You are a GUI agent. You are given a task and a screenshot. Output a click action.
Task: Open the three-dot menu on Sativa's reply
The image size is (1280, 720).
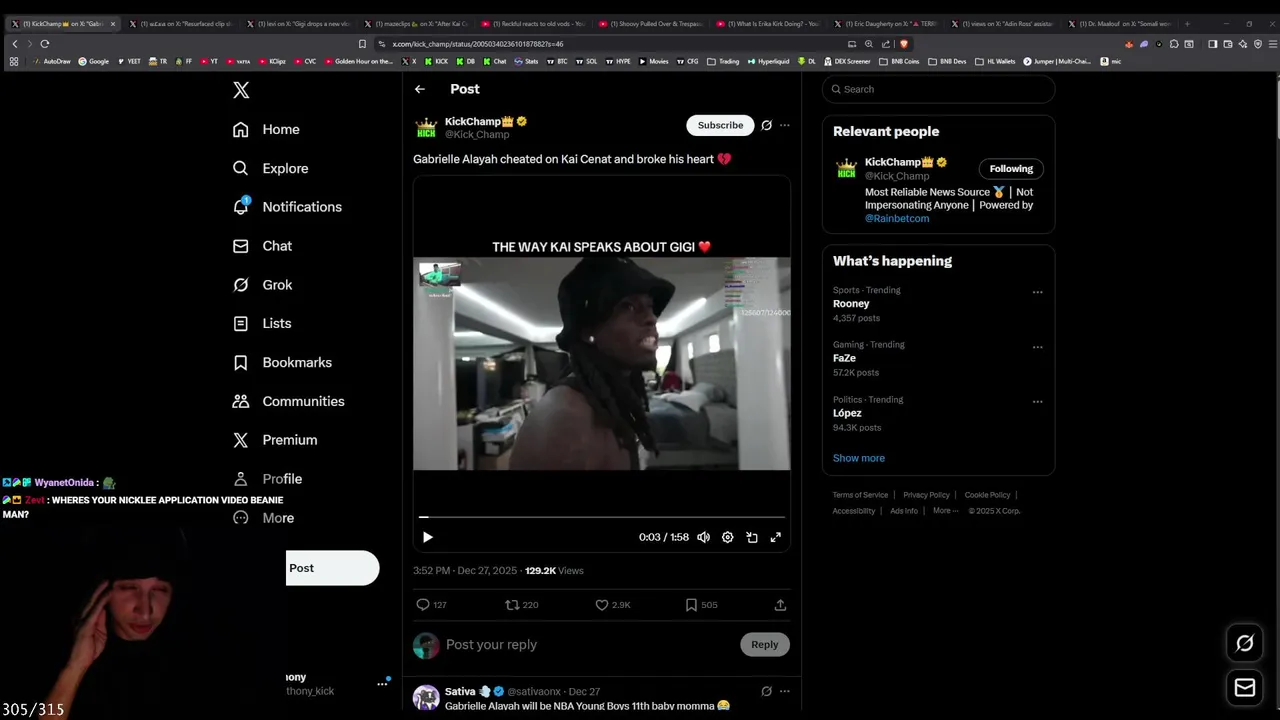click(785, 691)
